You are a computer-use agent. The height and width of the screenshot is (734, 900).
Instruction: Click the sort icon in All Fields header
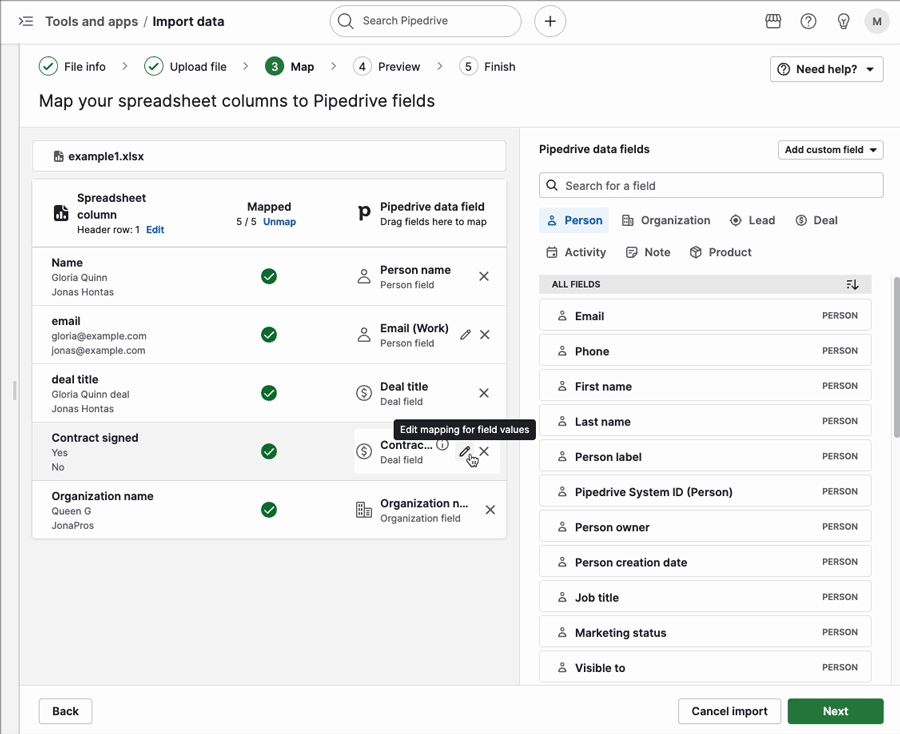[852, 285]
